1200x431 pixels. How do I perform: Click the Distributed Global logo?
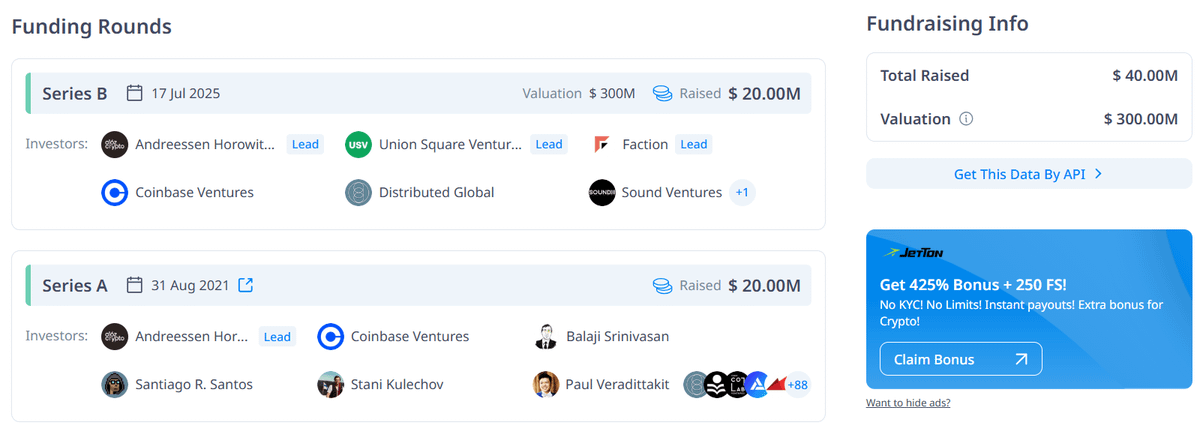358,193
